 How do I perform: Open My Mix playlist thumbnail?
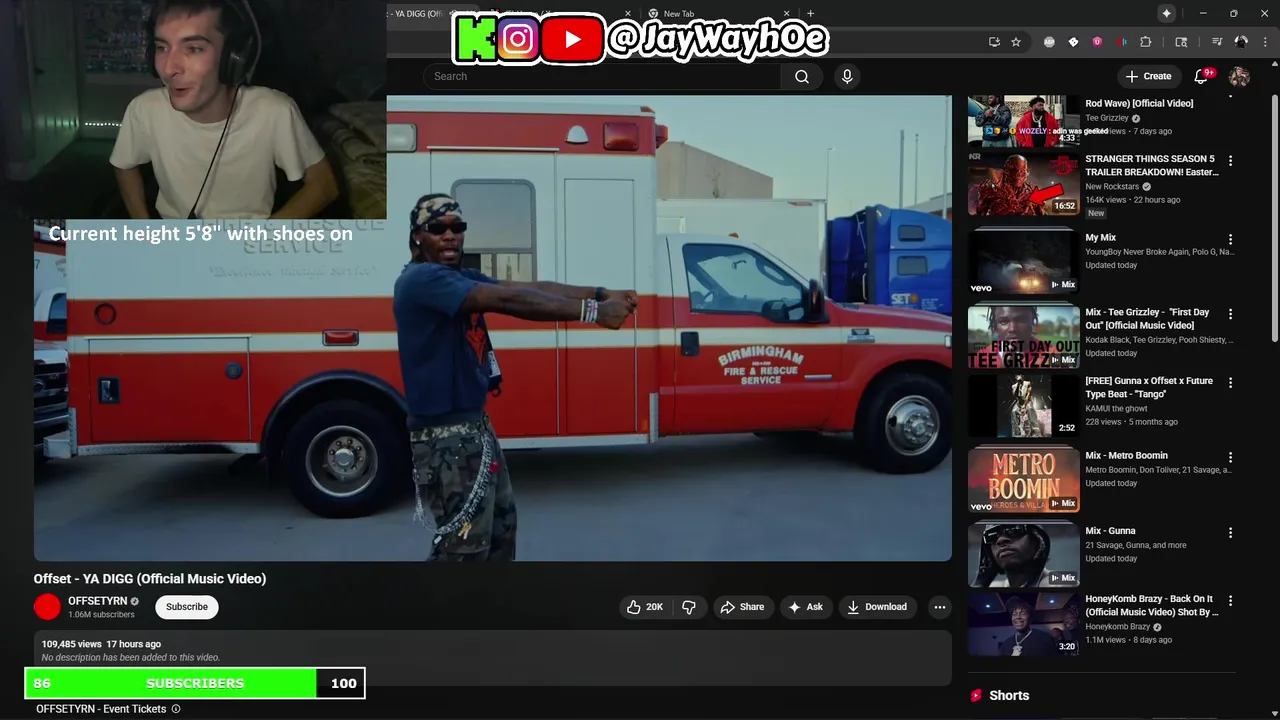point(1023,263)
